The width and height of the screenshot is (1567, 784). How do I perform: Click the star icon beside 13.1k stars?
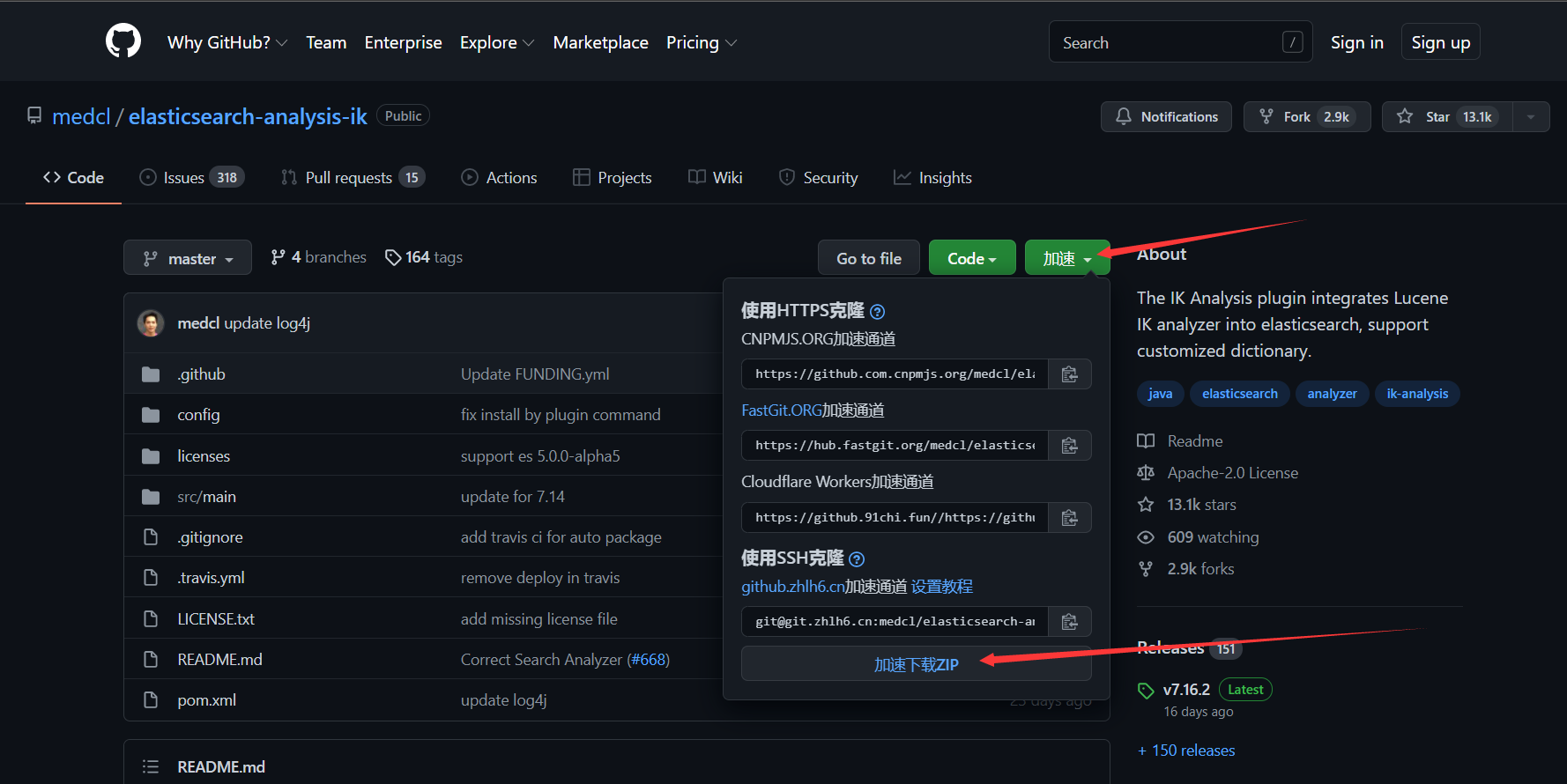(x=1146, y=505)
